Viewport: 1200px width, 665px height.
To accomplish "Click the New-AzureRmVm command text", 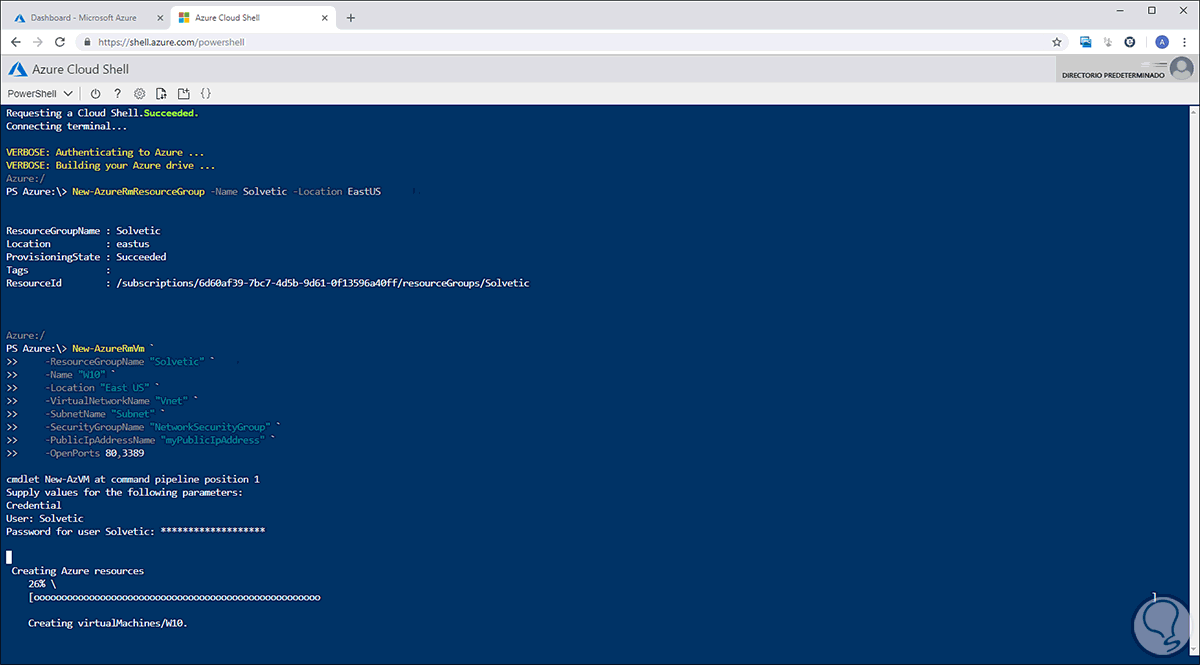I will click(x=110, y=348).
